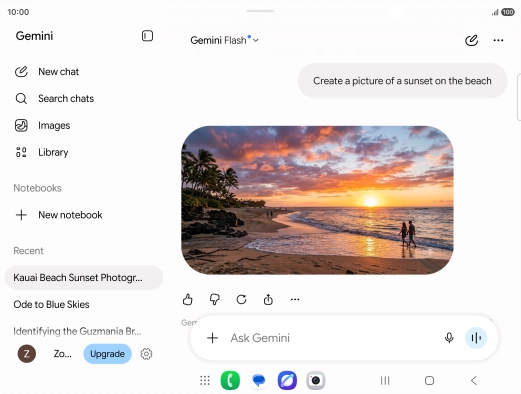Open the Samsung Internet browser app
This screenshot has height=394, width=521.
tap(287, 380)
